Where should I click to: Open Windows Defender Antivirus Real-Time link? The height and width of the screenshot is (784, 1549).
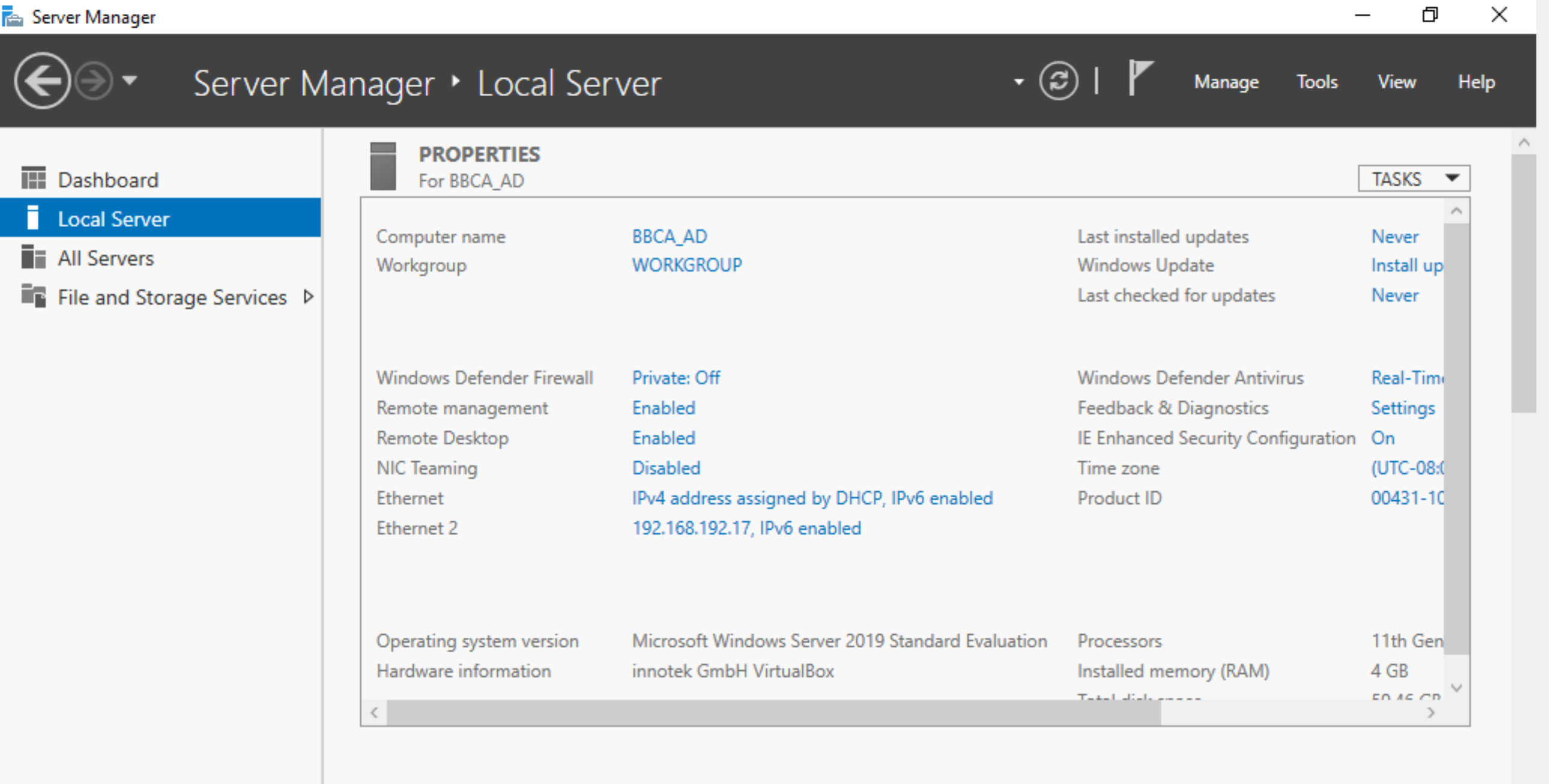(1407, 378)
